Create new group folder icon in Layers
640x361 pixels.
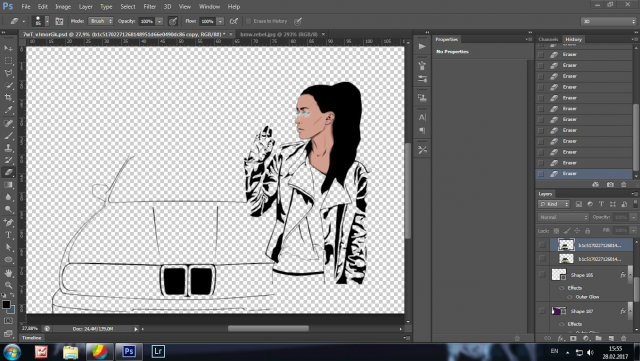point(598,338)
